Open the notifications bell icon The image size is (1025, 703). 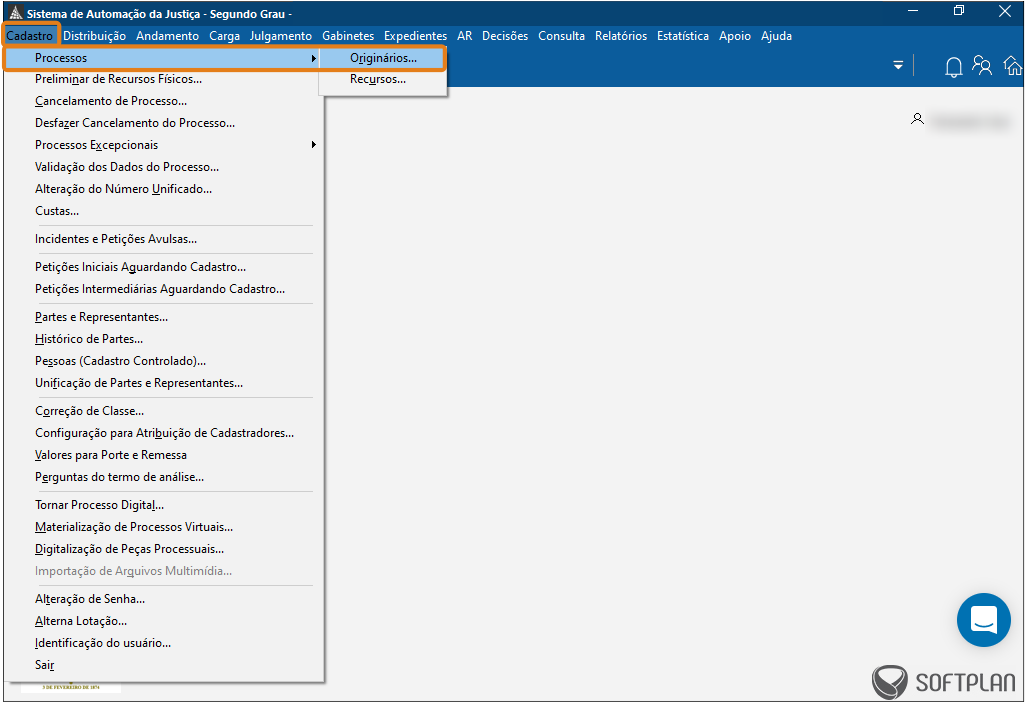tap(953, 67)
